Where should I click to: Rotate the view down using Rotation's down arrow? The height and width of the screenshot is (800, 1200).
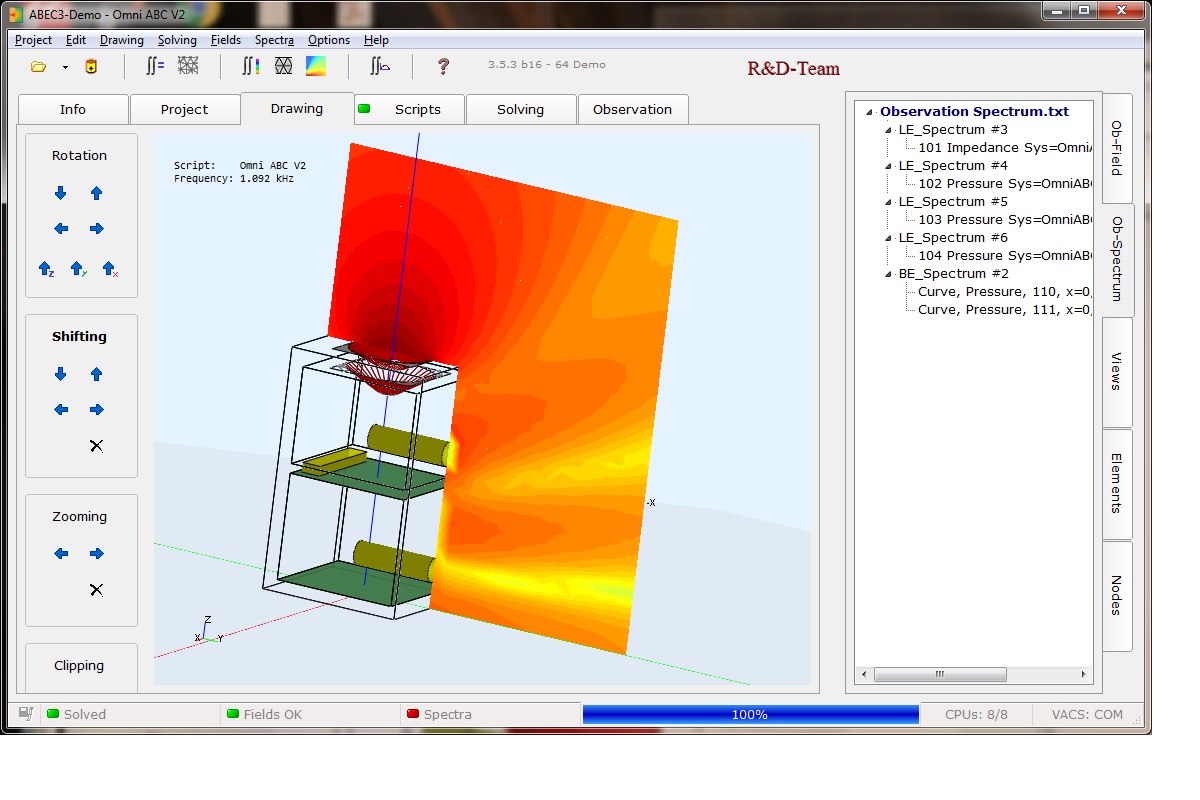coord(61,193)
